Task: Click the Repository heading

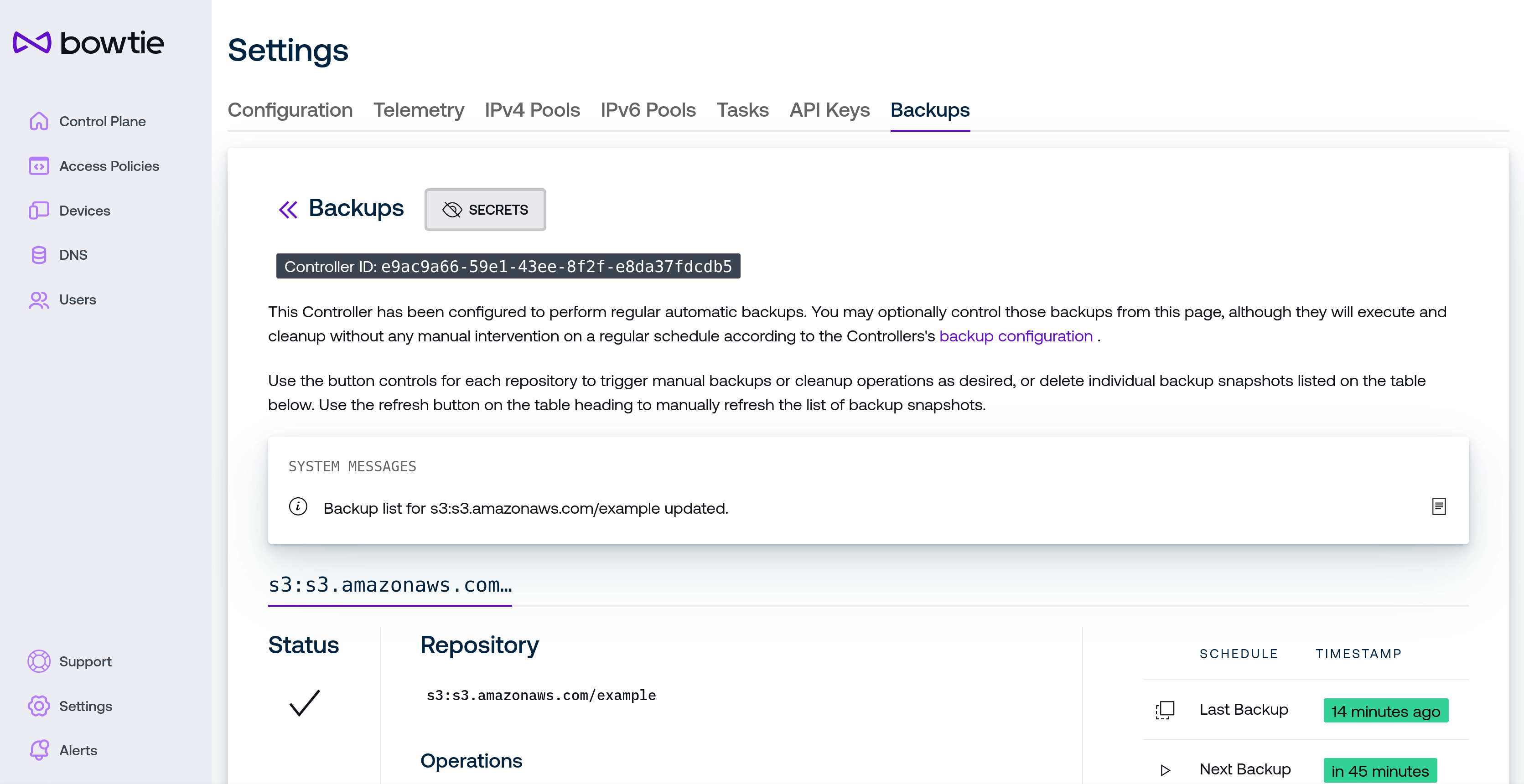Action: click(x=479, y=645)
